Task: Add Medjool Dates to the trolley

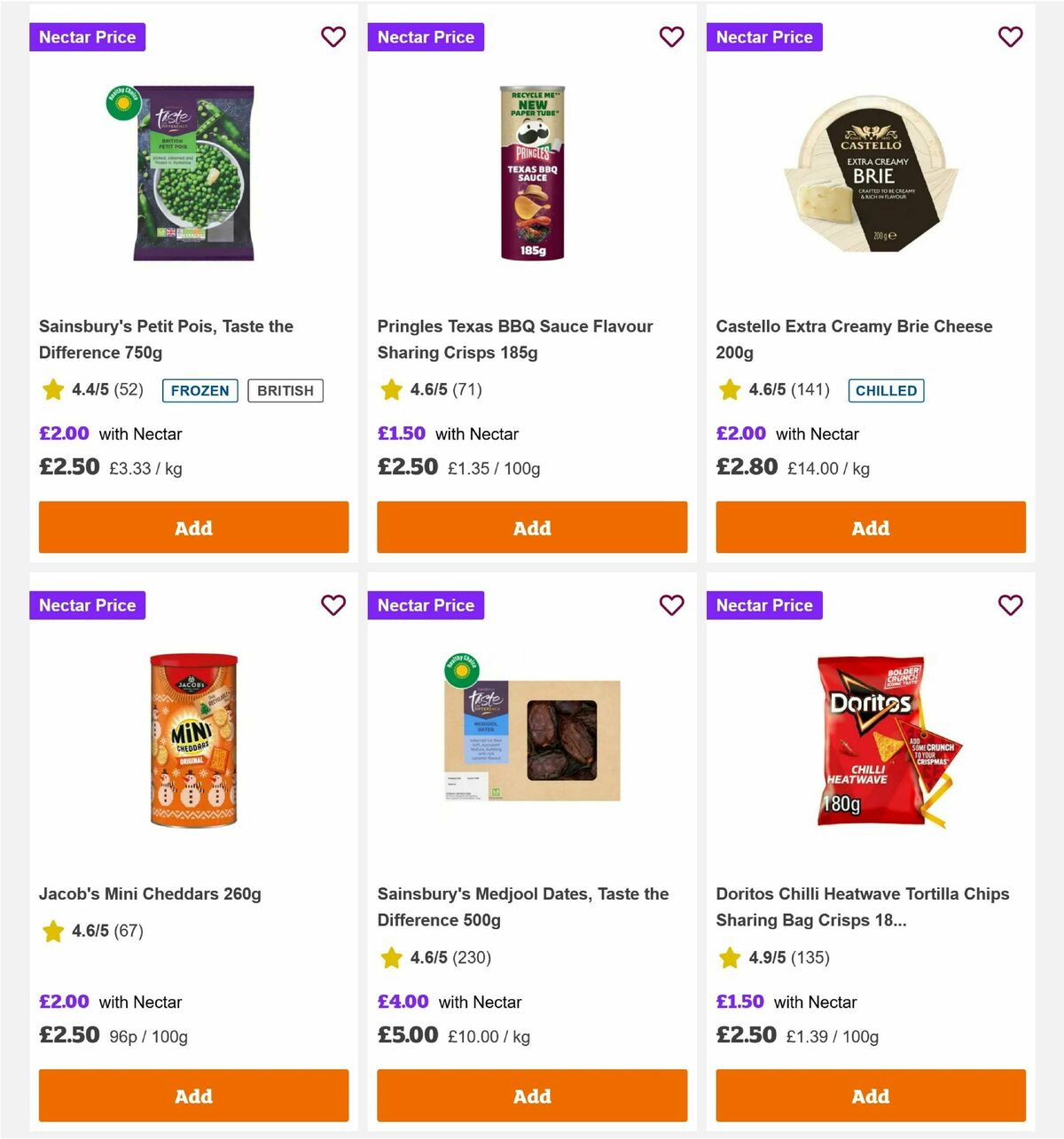Action: point(532,1096)
